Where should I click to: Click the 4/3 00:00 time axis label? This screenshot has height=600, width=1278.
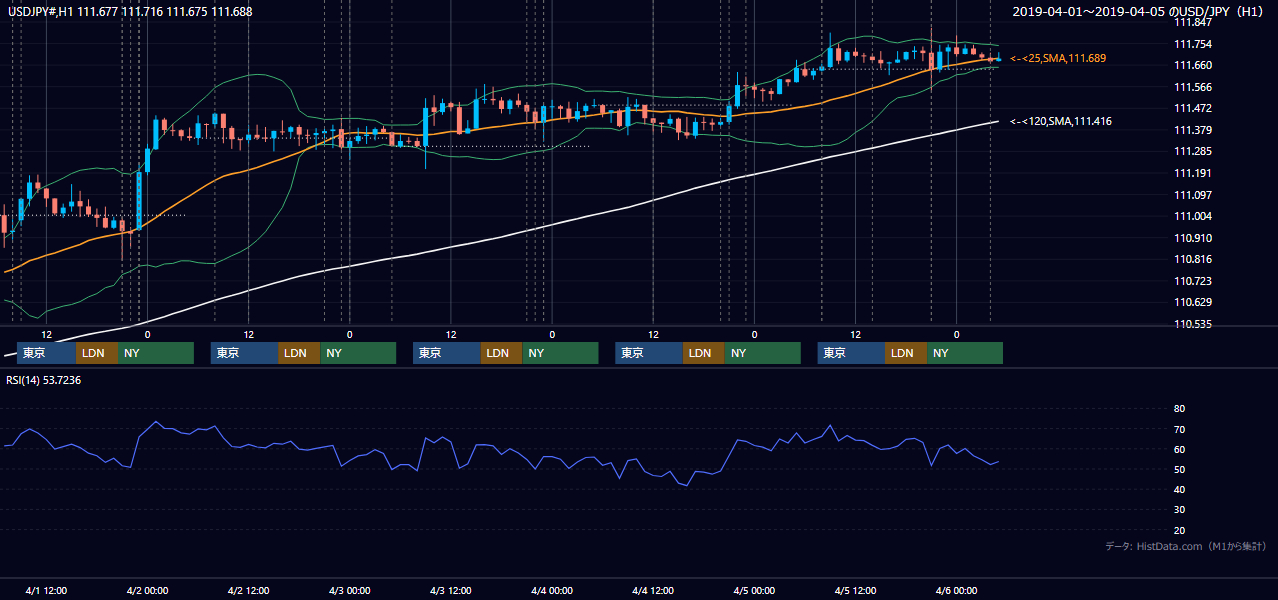click(349, 590)
